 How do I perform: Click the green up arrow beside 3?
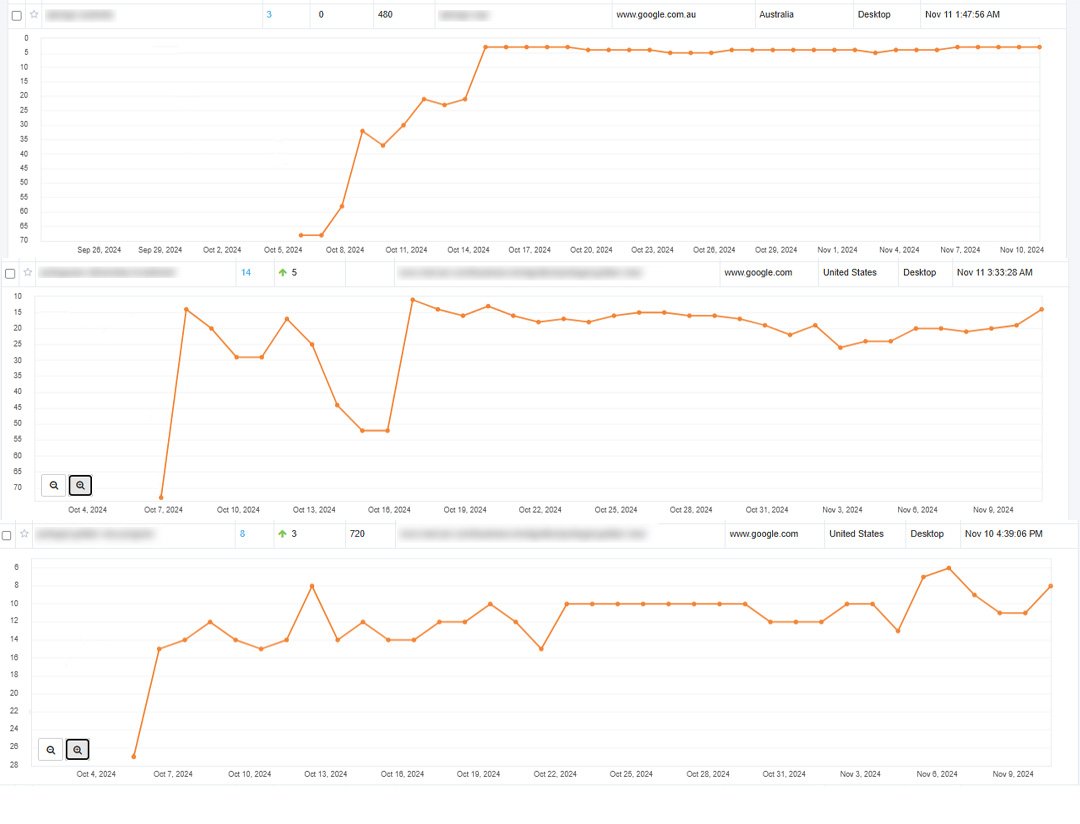click(x=282, y=534)
